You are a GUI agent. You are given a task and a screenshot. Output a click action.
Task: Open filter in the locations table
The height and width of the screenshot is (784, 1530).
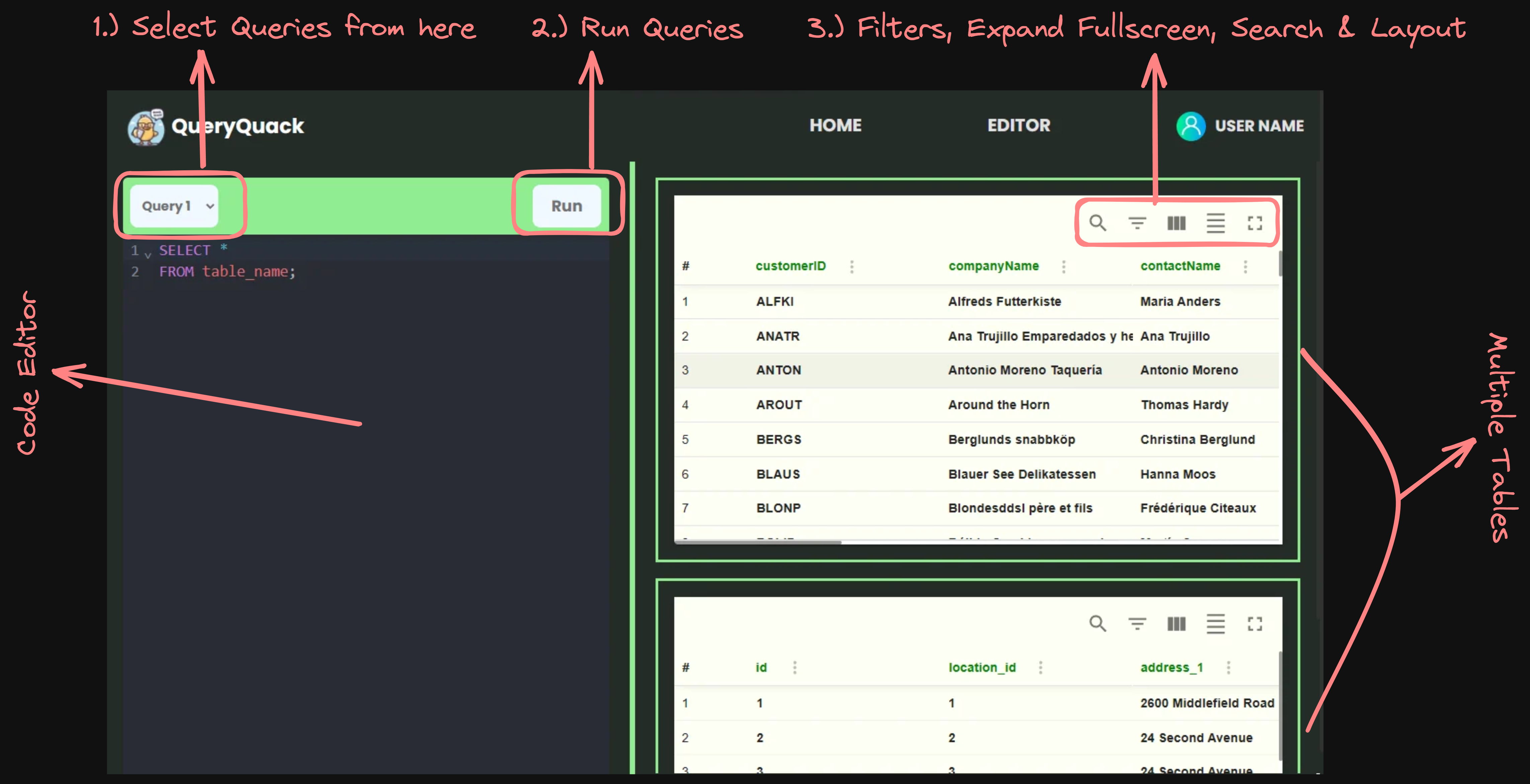click(x=1137, y=624)
